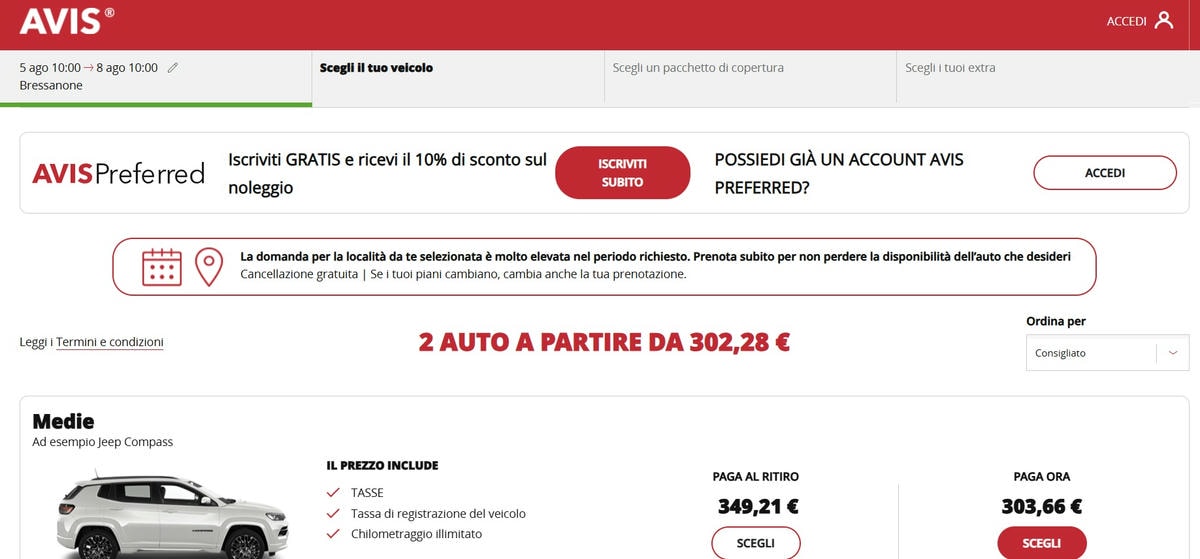Click the ISCRIVITI SUBITO button
Image resolution: width=1200 pixels, height=559 pixels.
coord(623,173)
